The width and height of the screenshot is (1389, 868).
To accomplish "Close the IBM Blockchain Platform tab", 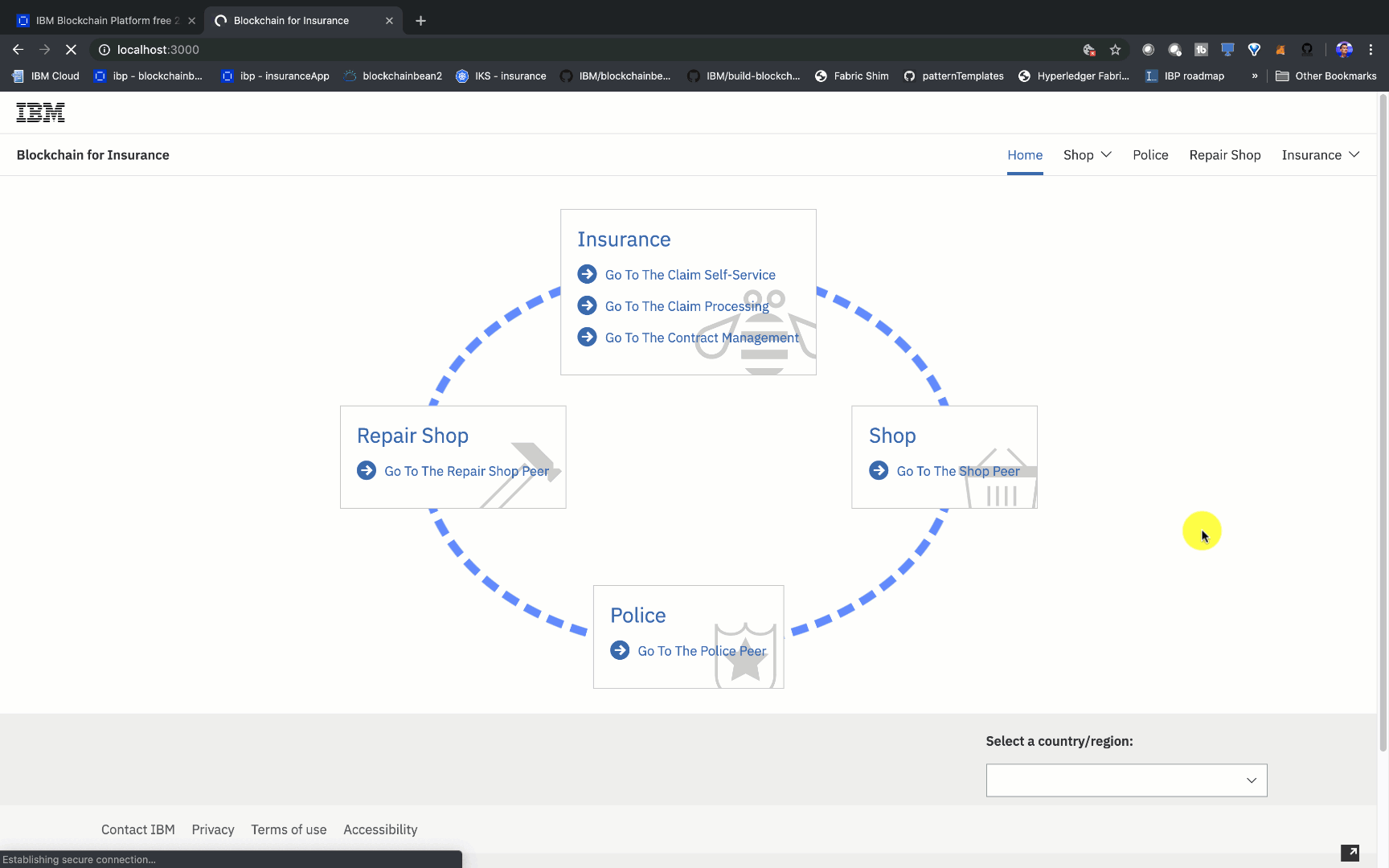I will (x=191, y=21).
